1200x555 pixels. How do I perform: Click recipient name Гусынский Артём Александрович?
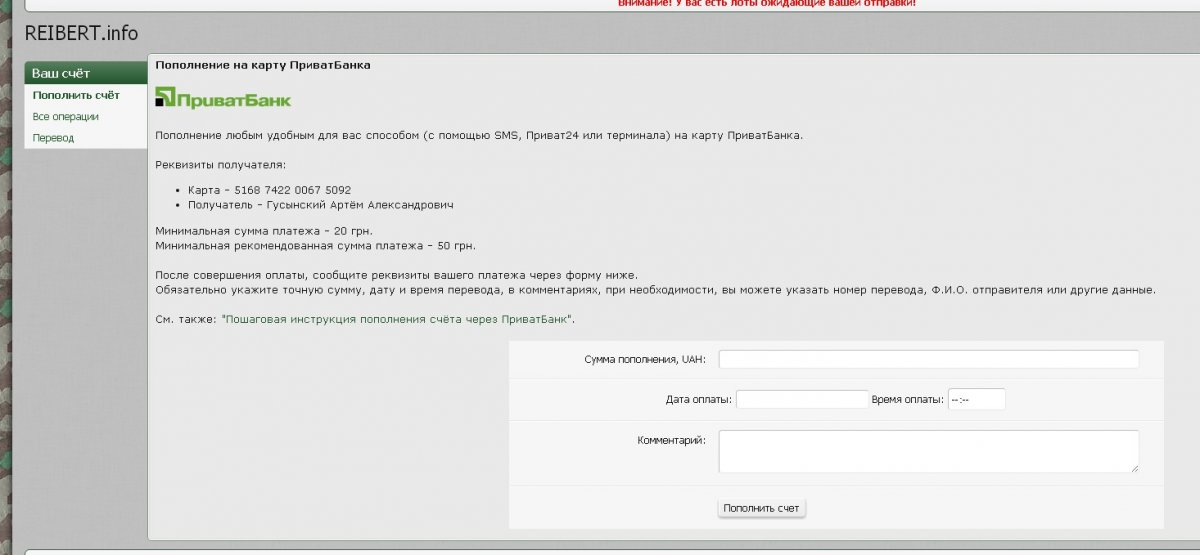pos(361,205)
